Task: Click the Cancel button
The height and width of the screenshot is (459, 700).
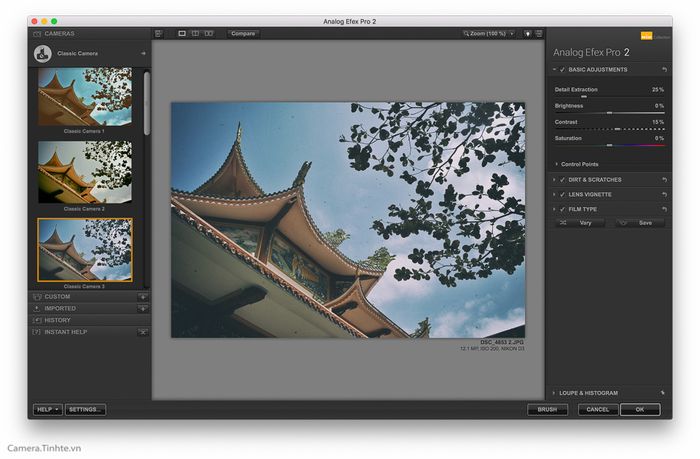Action: [x=598, y=409]
